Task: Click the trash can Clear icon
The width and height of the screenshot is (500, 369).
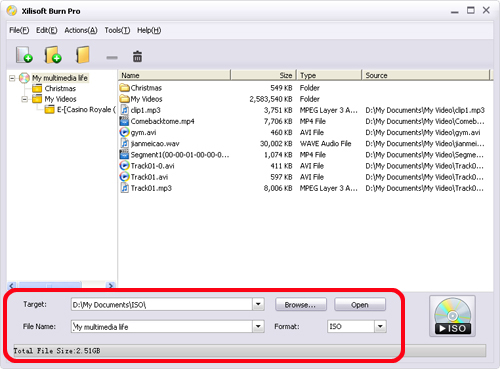Action: (x=137, y=56)
